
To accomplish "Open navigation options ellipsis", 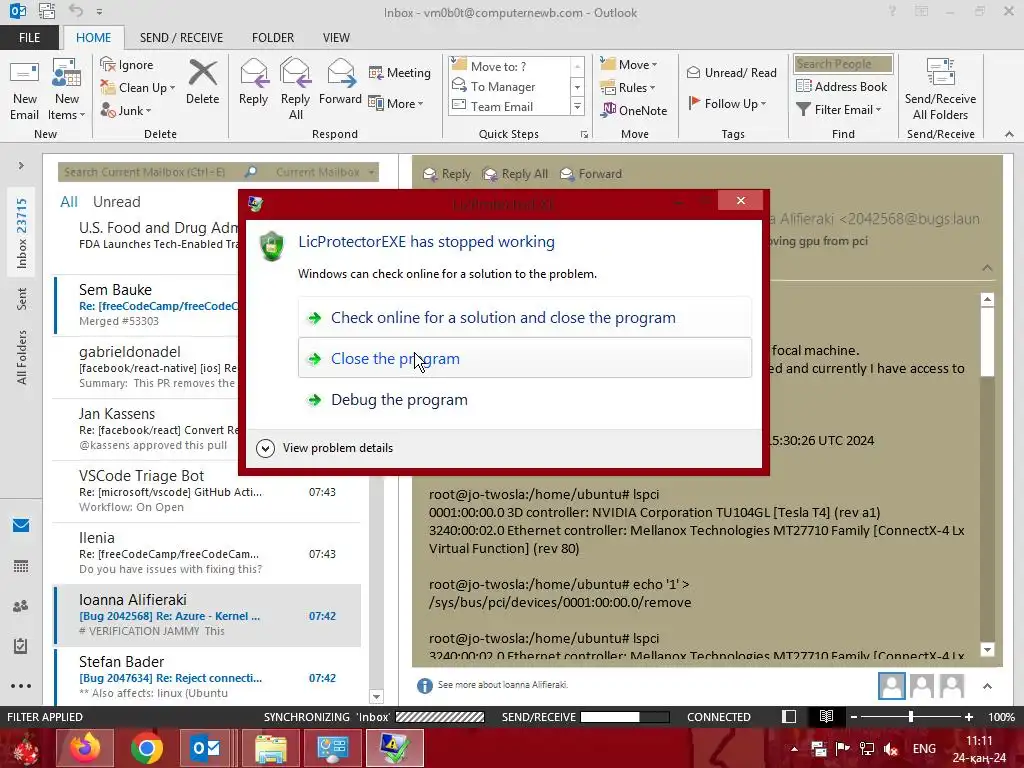I will pos(21,686).
